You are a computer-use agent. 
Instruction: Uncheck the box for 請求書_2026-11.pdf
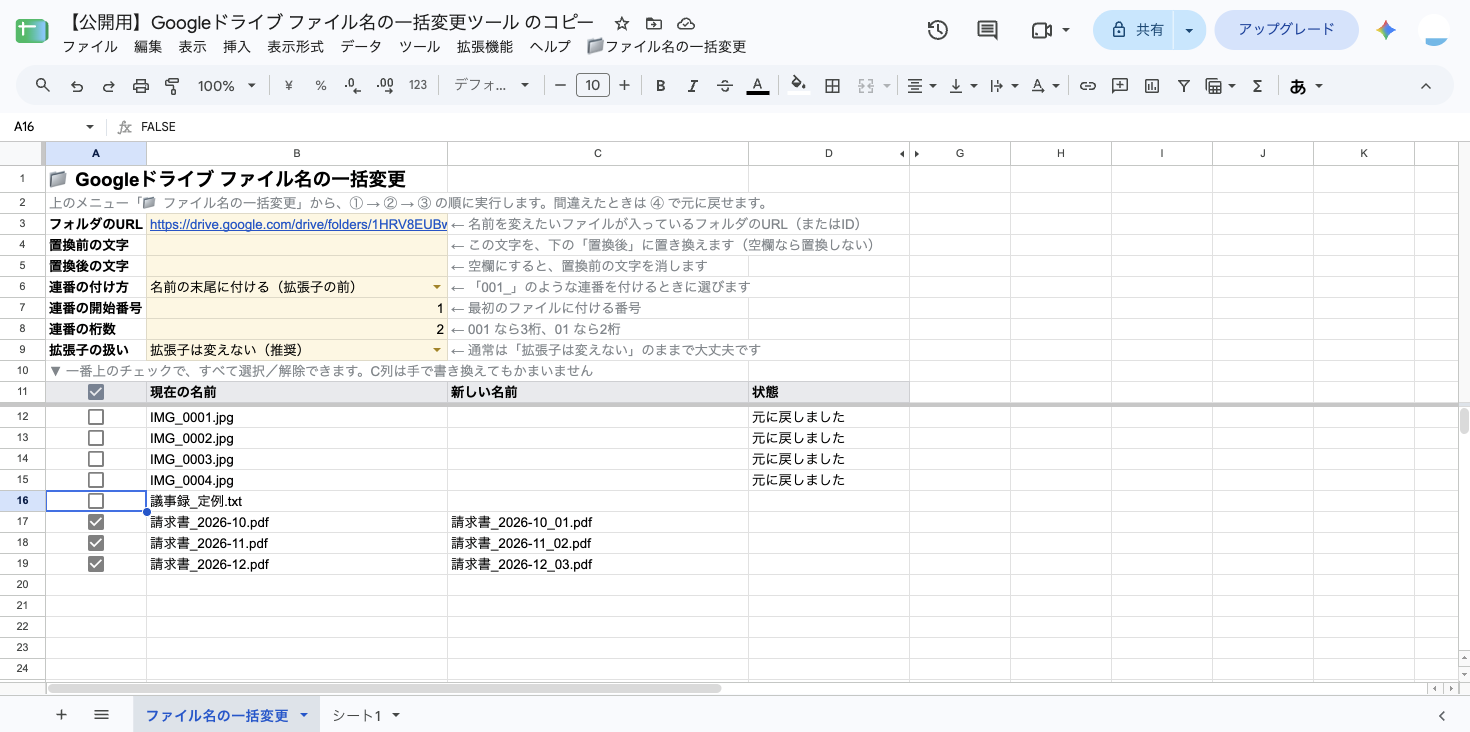click(96, 543)
